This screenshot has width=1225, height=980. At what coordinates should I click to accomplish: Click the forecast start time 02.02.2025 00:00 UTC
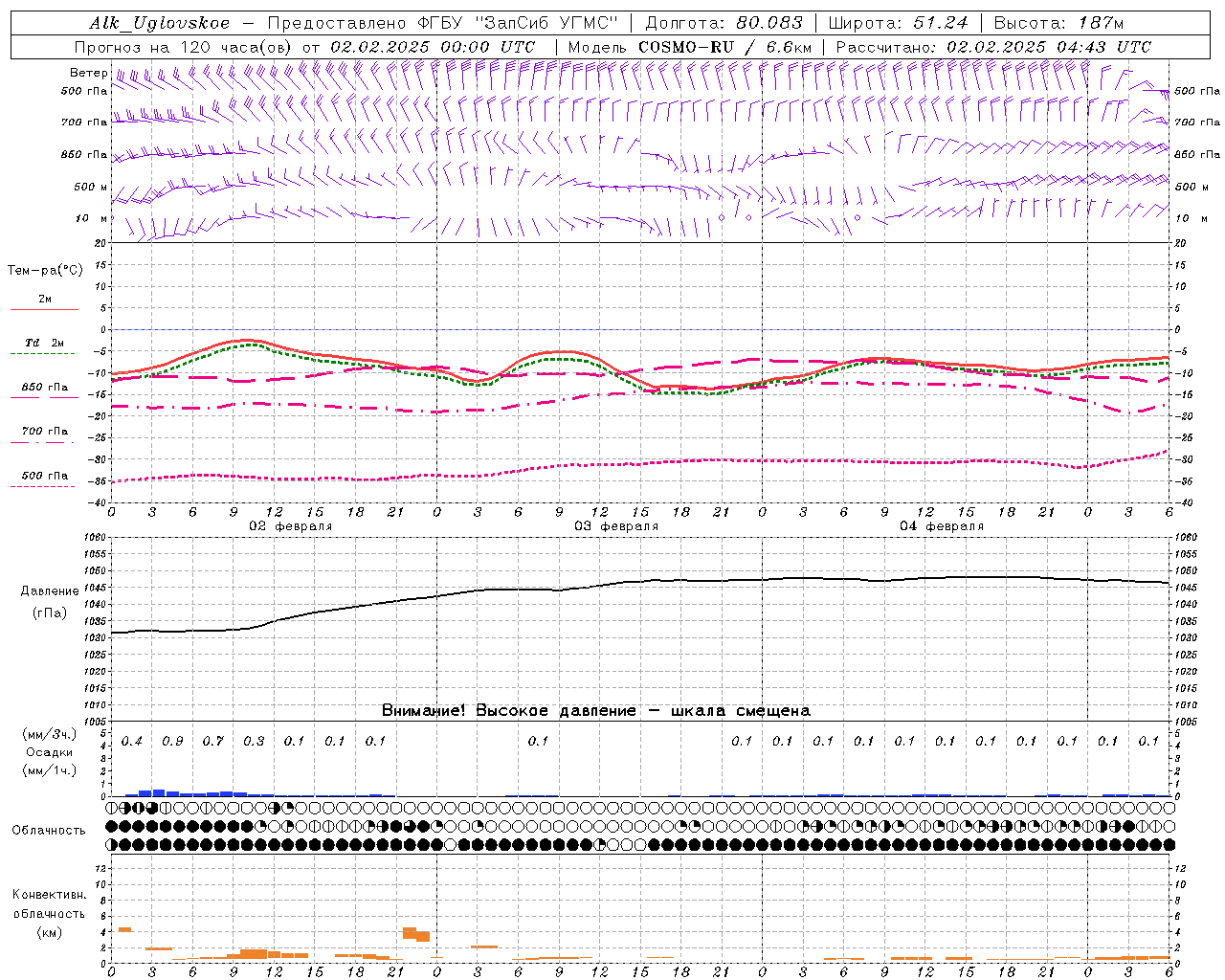coord(433,47)
